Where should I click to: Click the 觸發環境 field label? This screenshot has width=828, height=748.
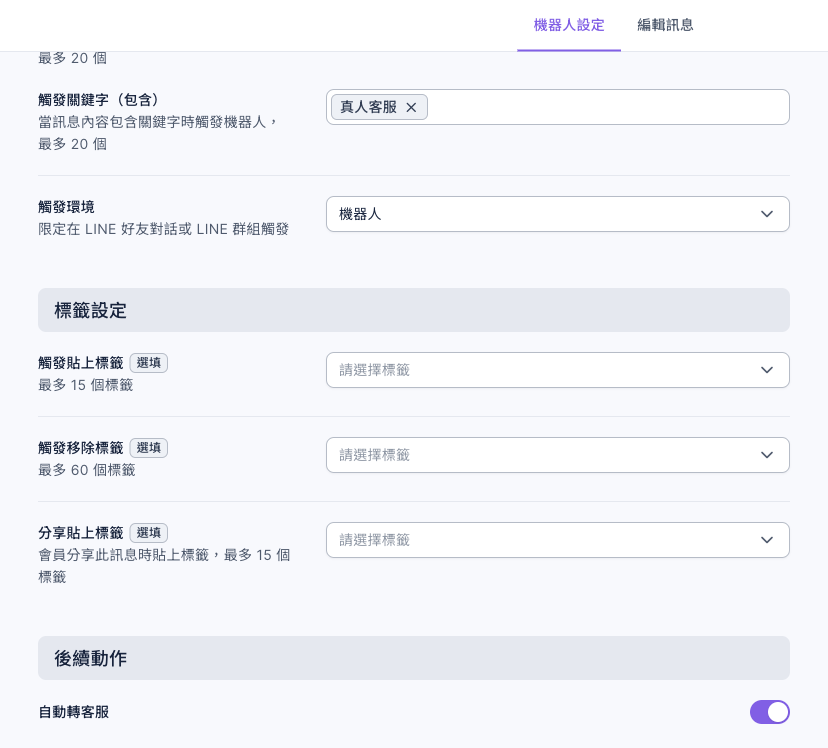67,207
